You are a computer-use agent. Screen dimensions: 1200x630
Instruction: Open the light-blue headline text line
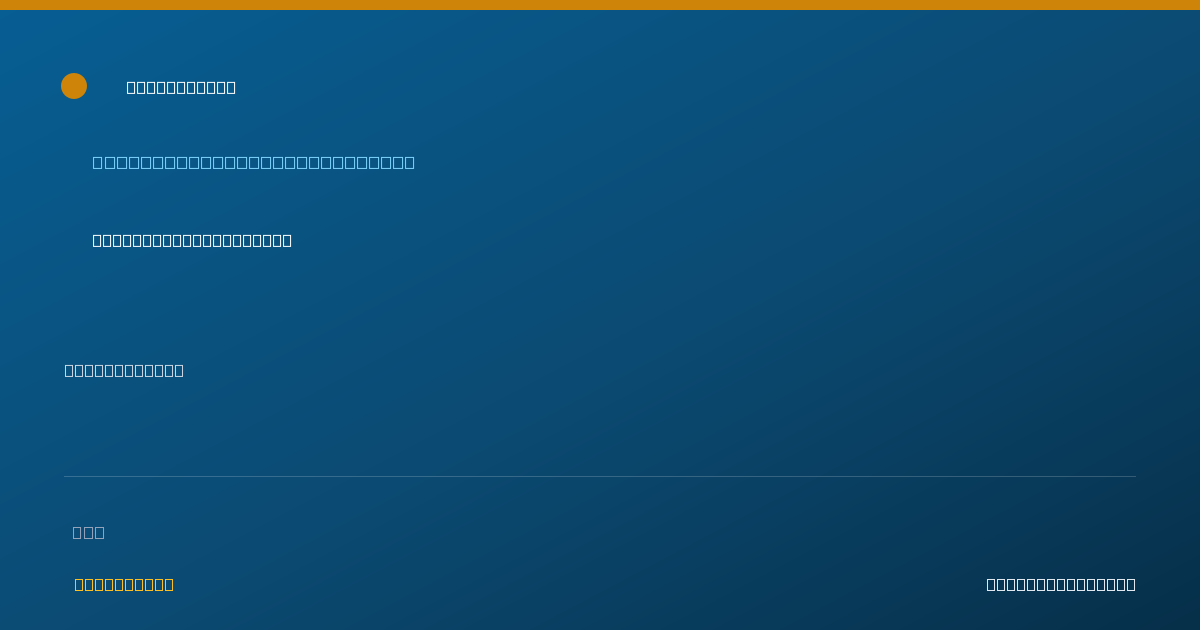point(254,162)
